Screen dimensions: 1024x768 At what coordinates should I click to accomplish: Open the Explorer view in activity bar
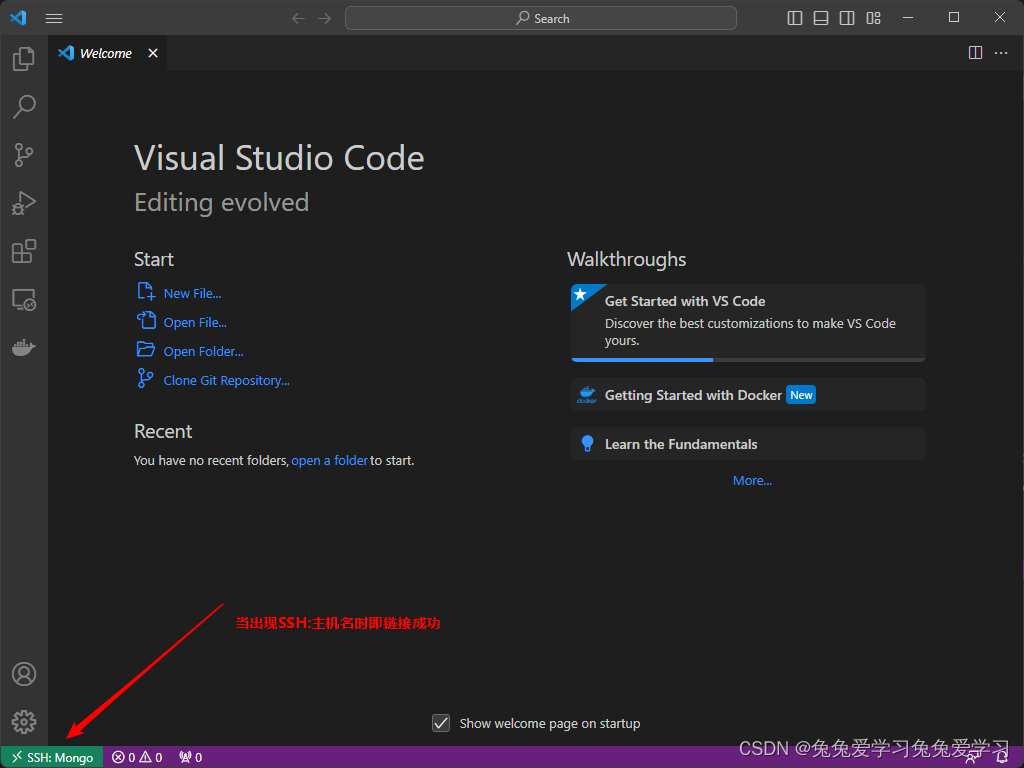click(24, 59)
